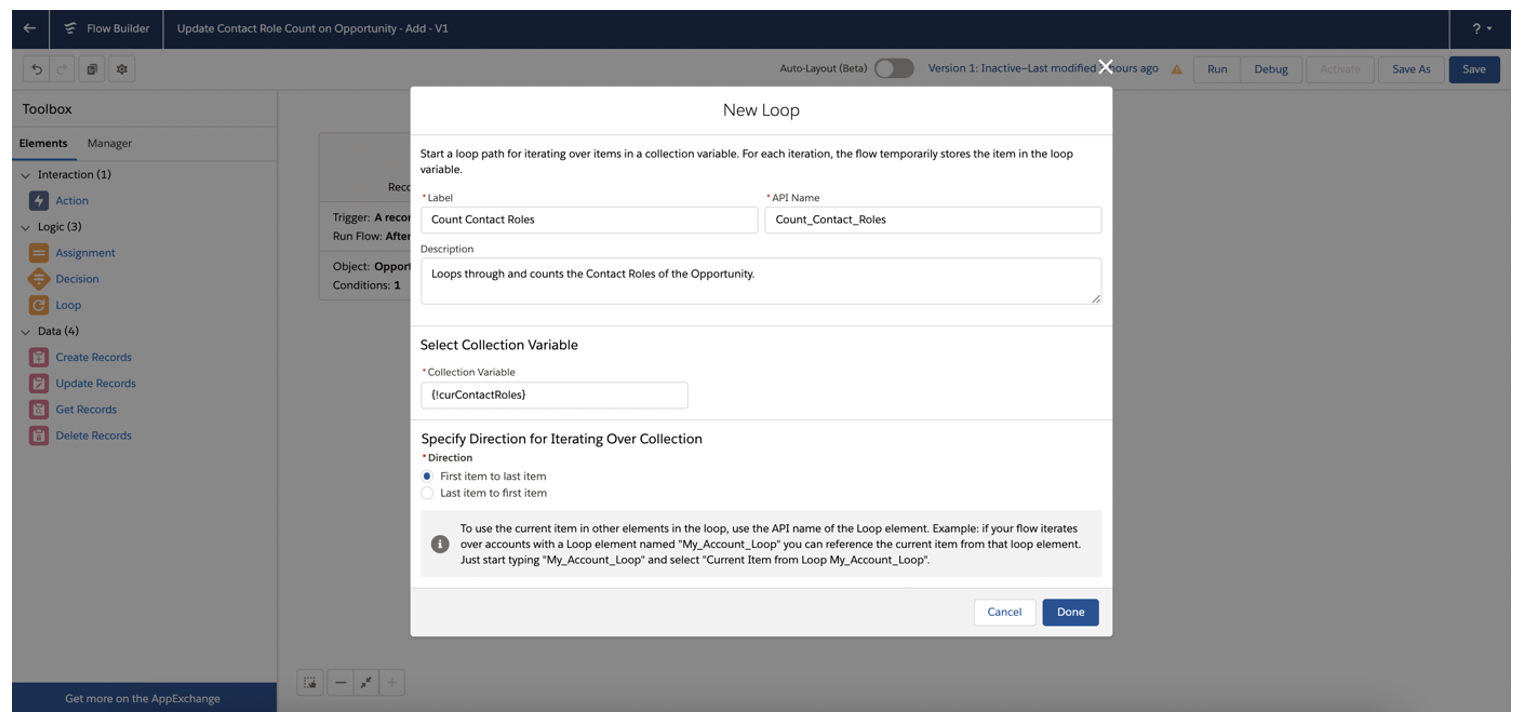
Task: Open flow settings gear icon
Action: tap(122, 69)
